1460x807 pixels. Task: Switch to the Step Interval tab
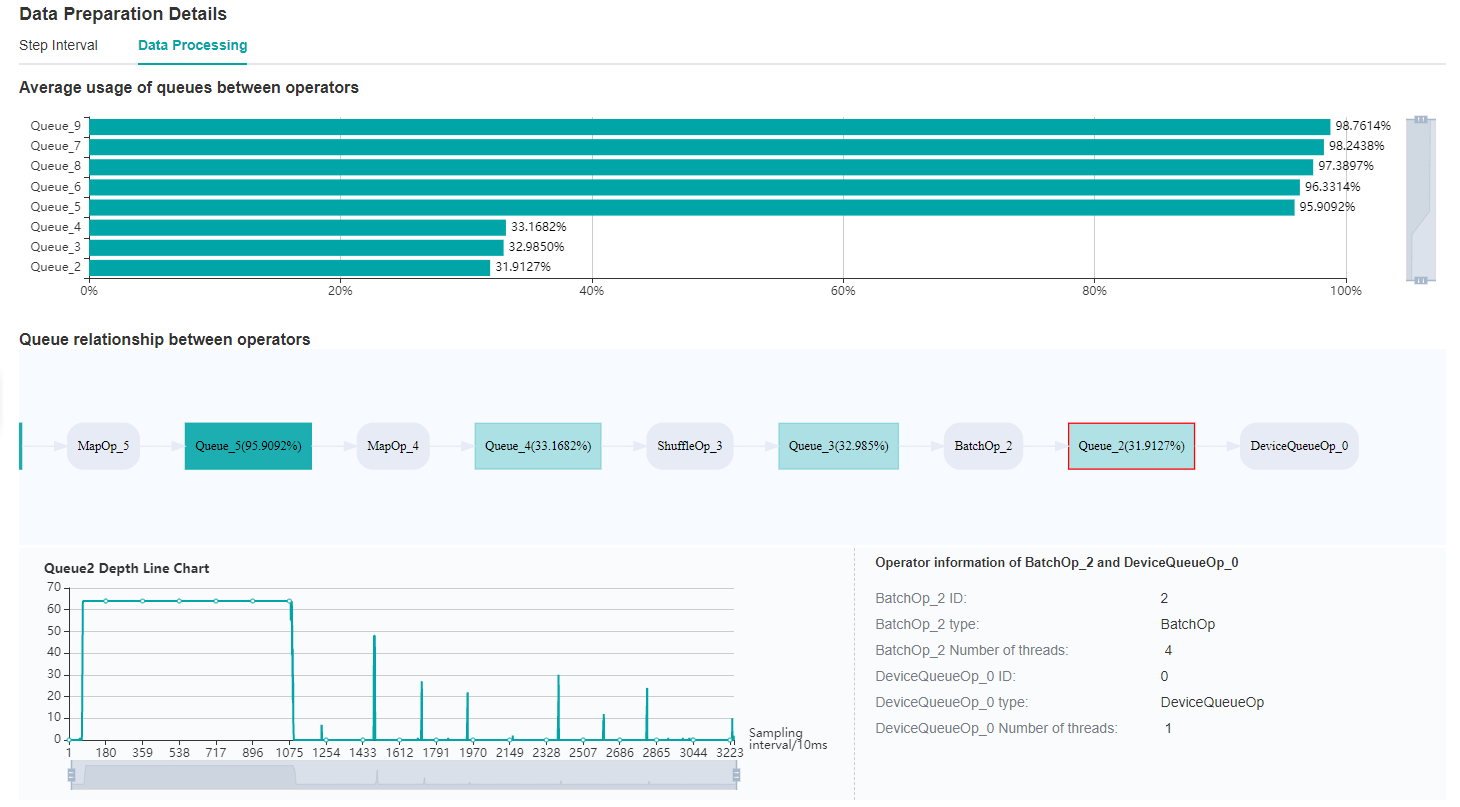coord(58,45)
